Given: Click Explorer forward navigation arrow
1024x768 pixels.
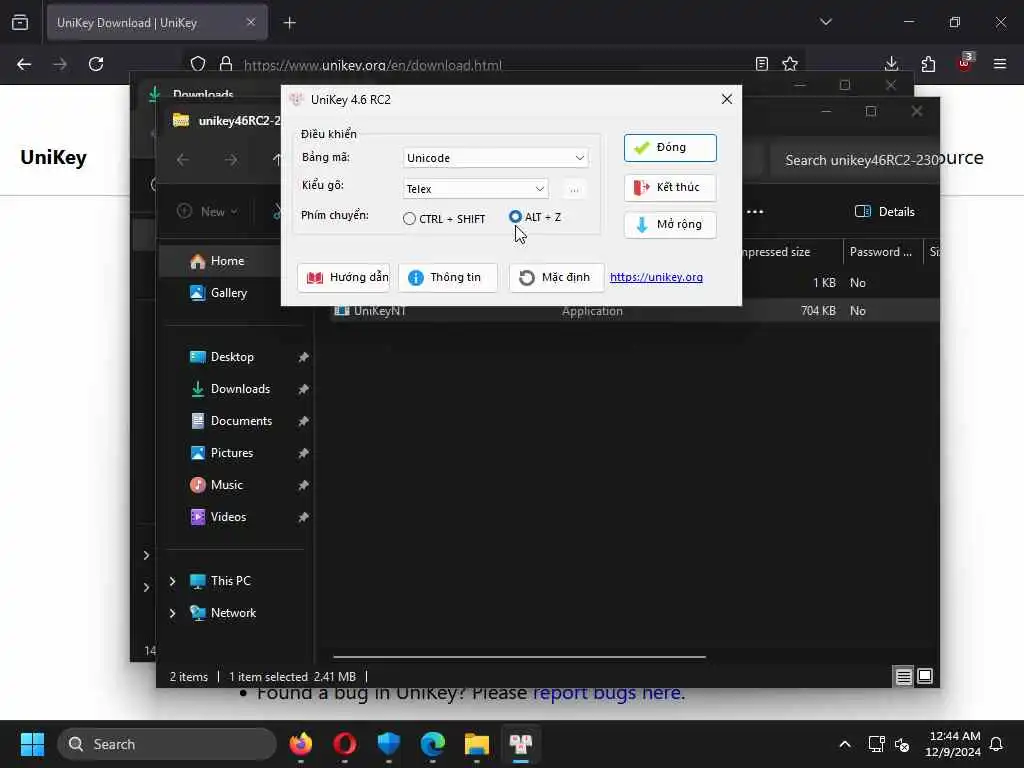Looking at the screenshot, I should pos(231,160).
